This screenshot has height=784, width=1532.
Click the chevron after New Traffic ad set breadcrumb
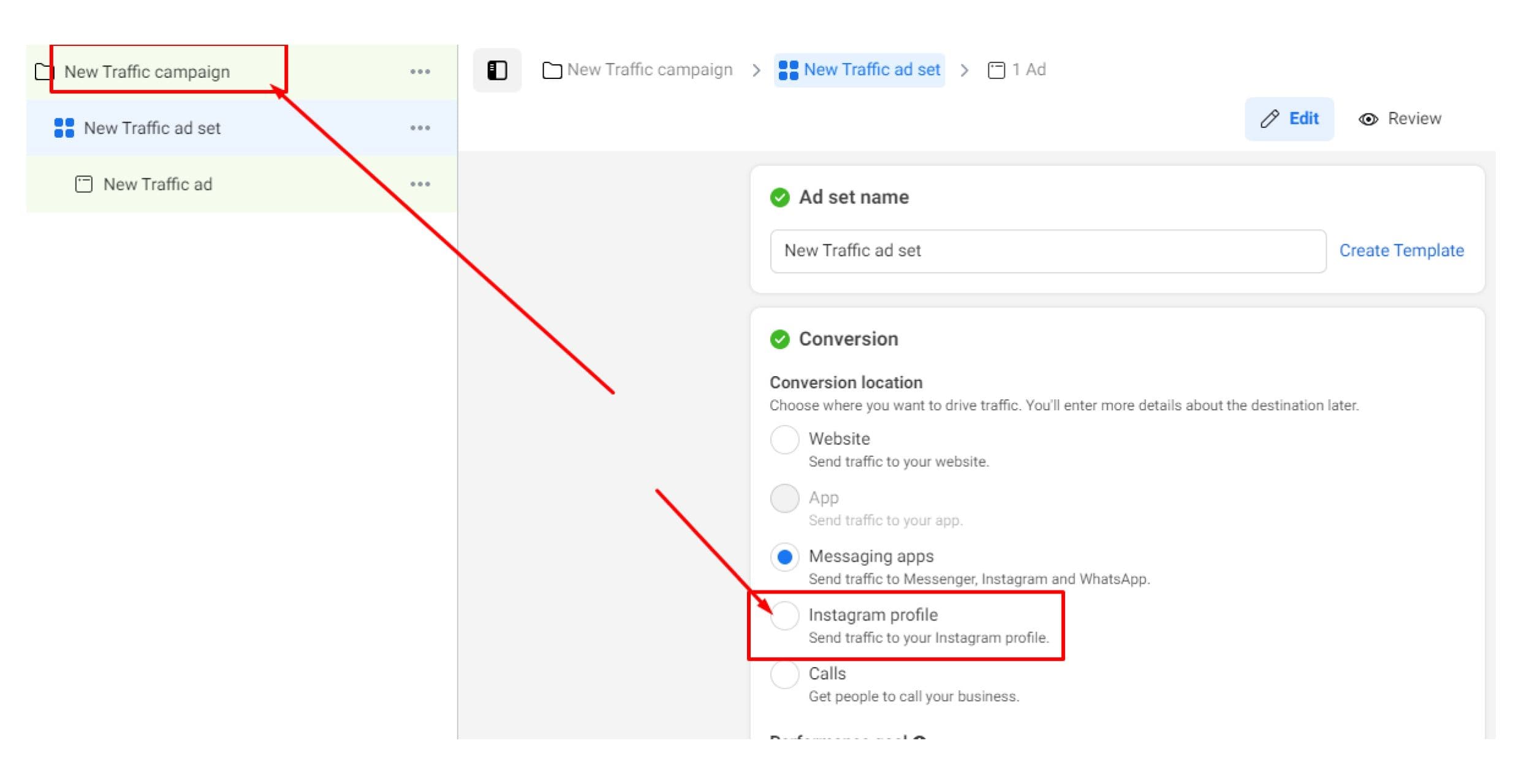tap(965, 70)
